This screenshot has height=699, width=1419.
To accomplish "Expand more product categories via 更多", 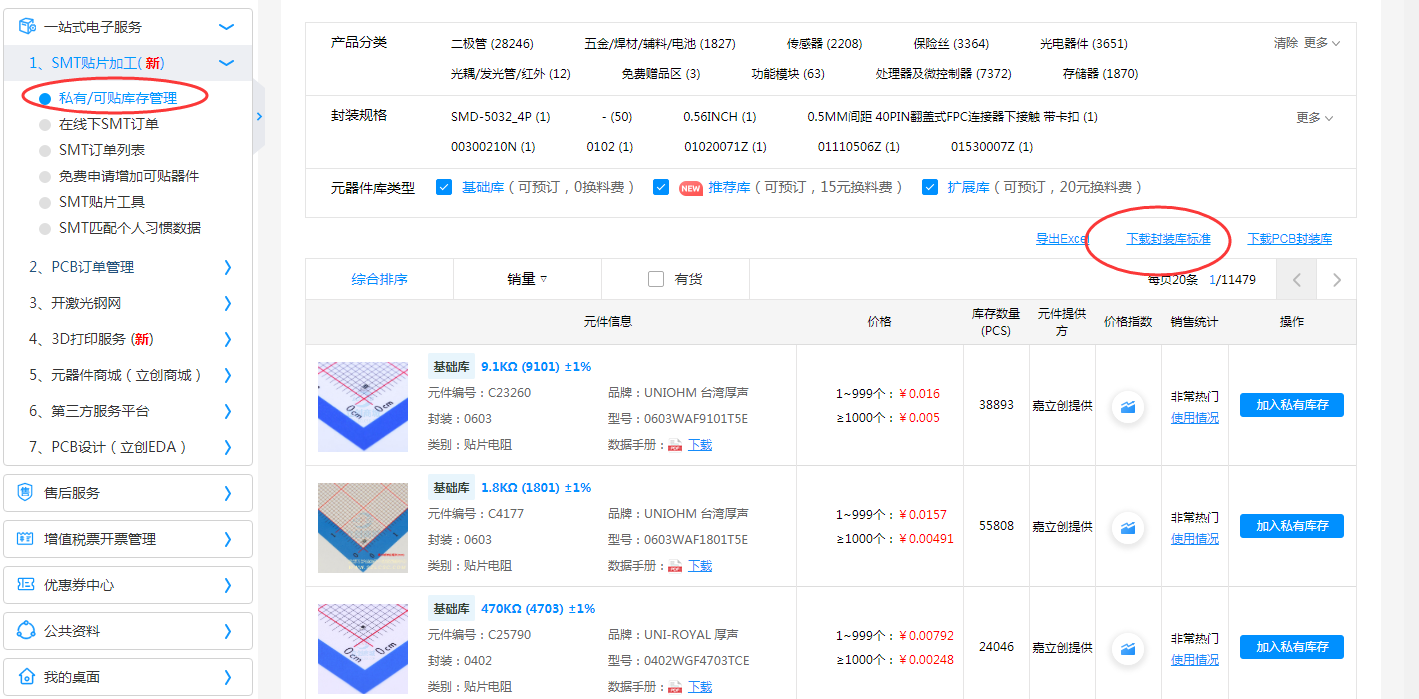I will point(1321,43).
